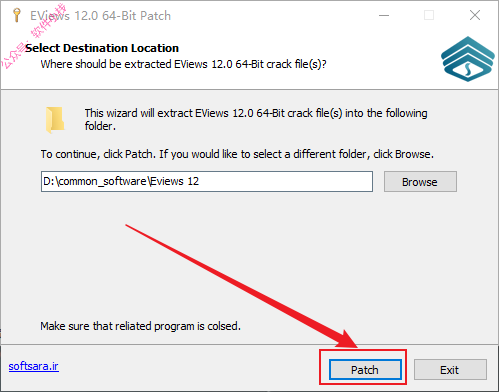Click the pink watermark text at top-left
Viewport: 499px width, 392px height.
pos(33,37)
